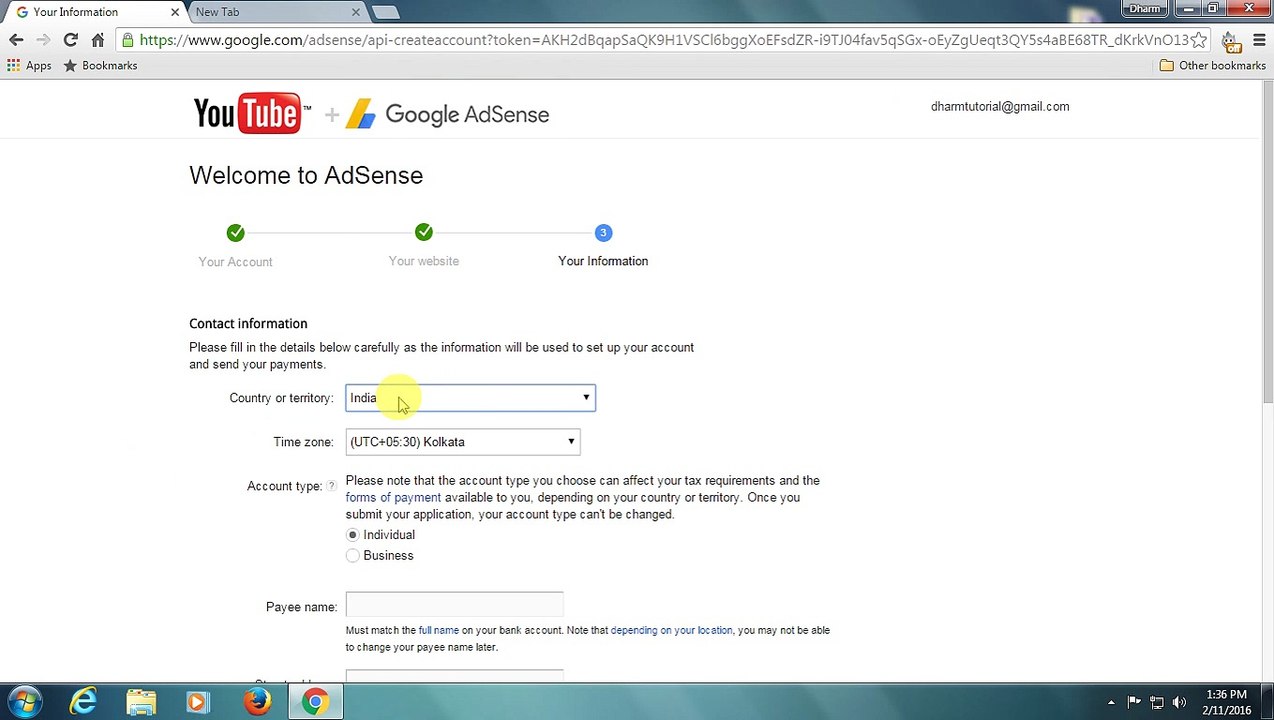Click the browser forward arrow
Viewport: 1274px width, 720px height.
[43, 40]
